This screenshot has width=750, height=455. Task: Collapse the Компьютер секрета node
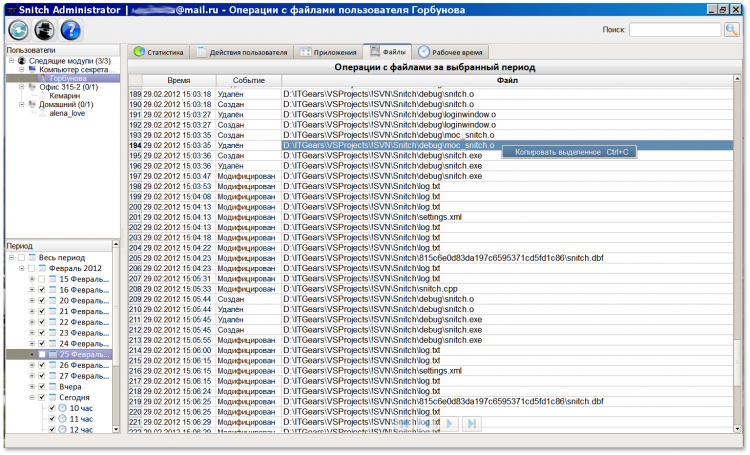coord(22,69)
